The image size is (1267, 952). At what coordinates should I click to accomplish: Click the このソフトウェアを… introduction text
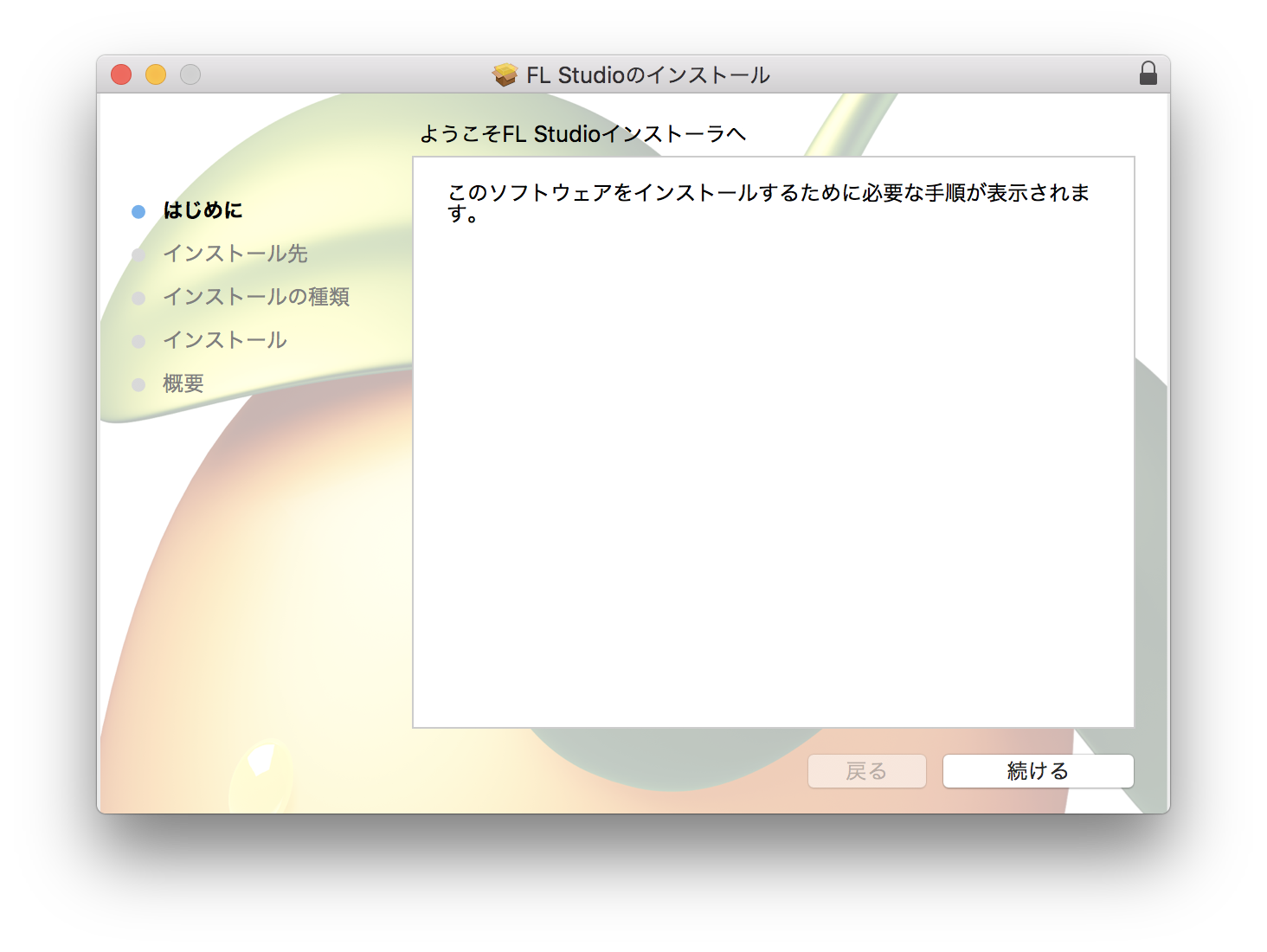click(x=768, y=203)
